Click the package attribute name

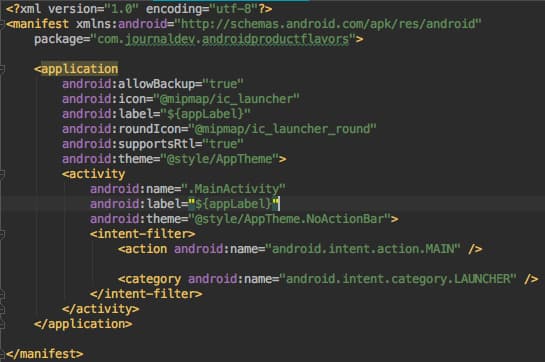58,39
